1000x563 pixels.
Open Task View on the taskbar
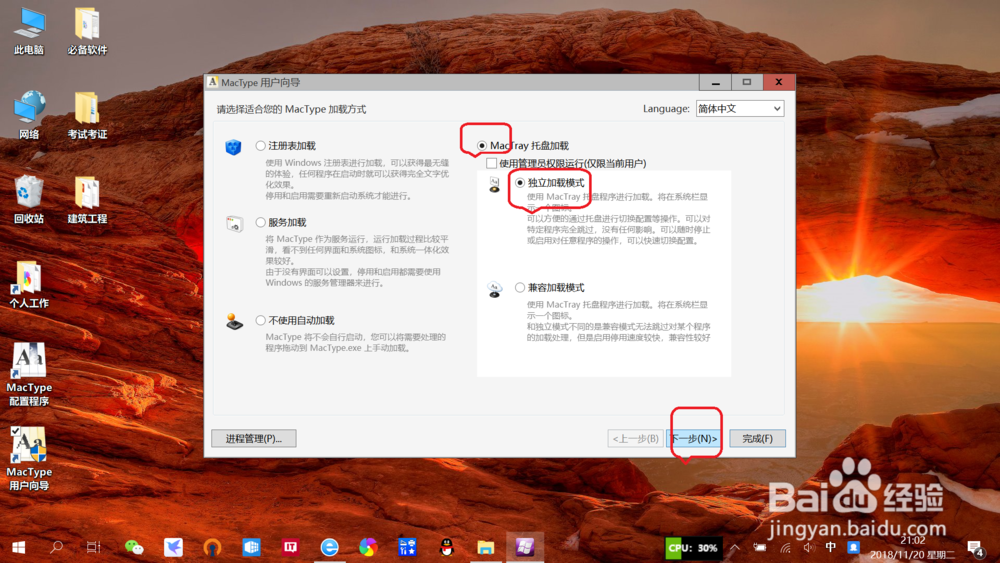pyautogui.click(x=94, y=547)
